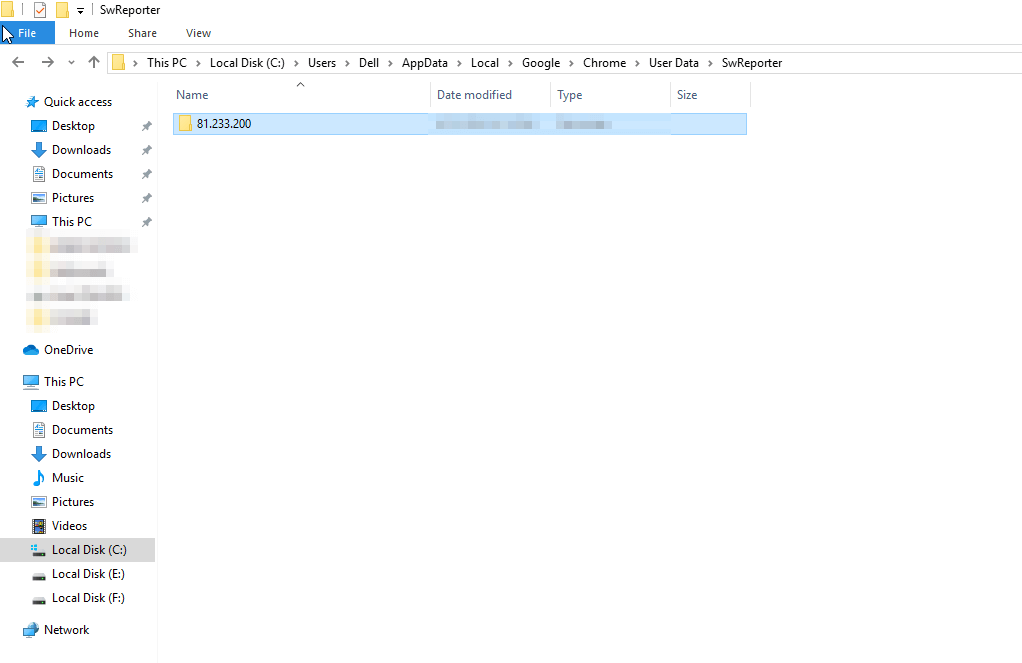Open Music from the This PC tree
The image size is (1022, 663).
tap(69, 477)
